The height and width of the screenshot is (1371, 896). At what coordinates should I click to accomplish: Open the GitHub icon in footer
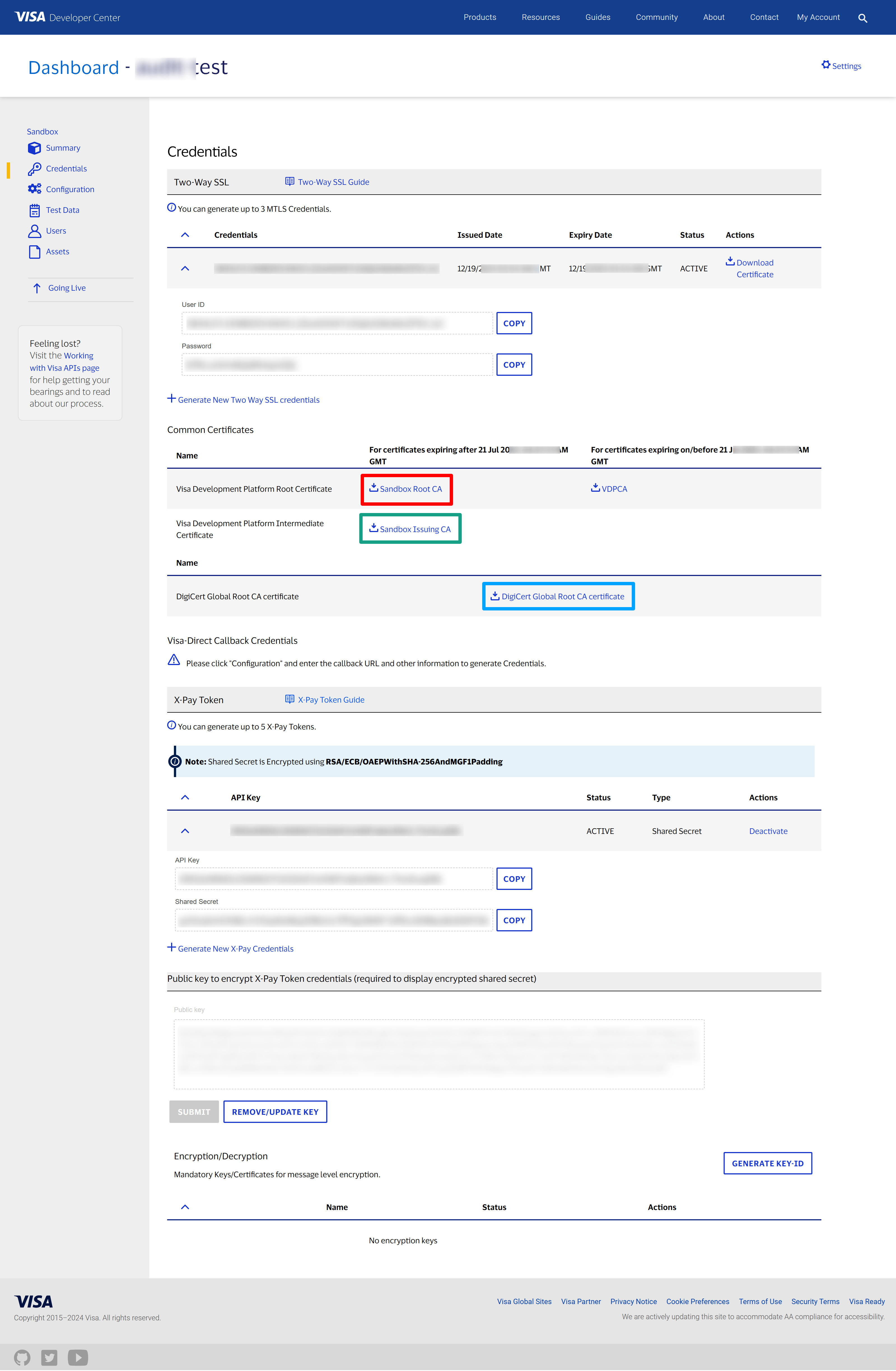coord(22,1358)
